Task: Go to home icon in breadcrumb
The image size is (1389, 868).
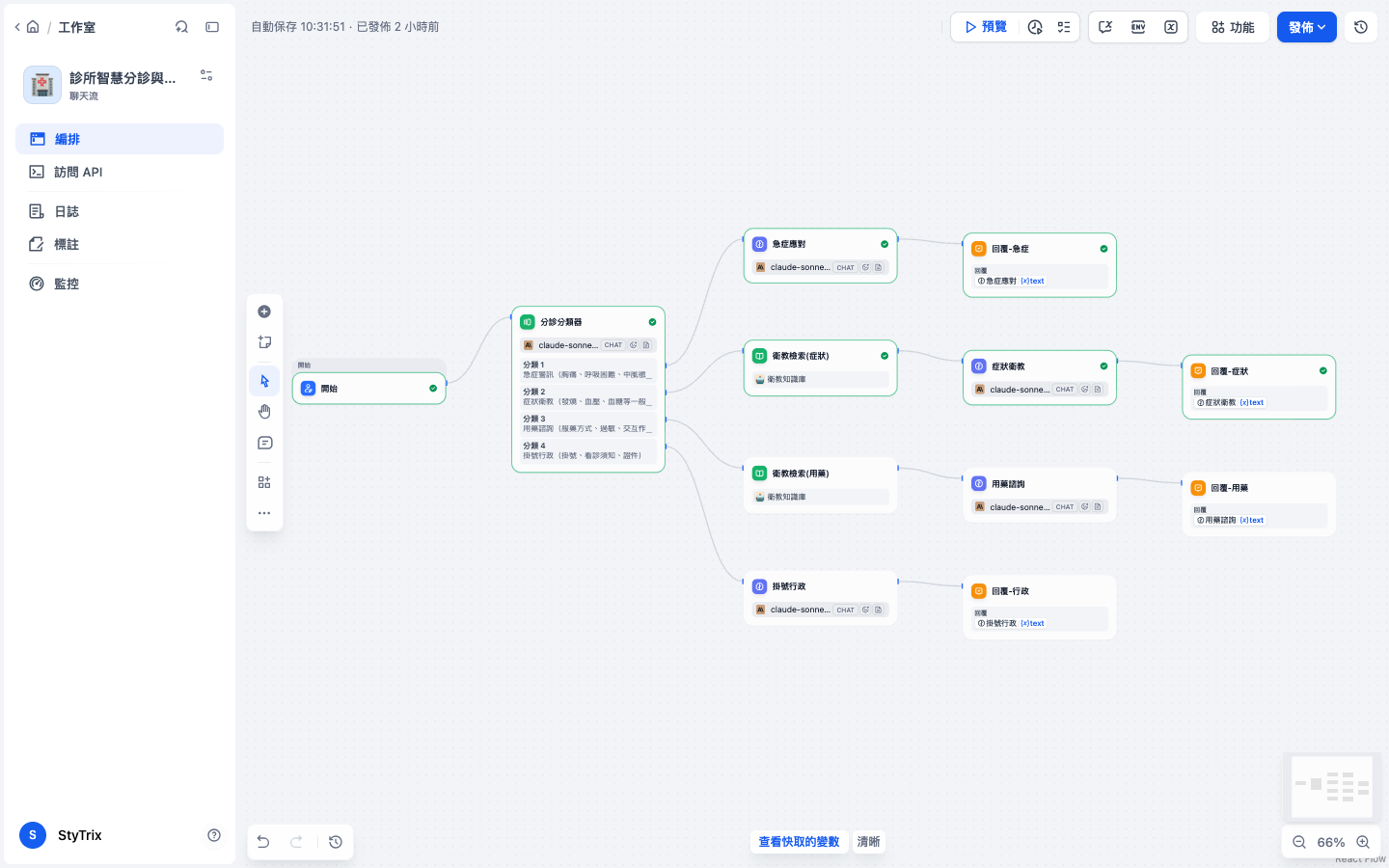Action: (x=33, y=27)
